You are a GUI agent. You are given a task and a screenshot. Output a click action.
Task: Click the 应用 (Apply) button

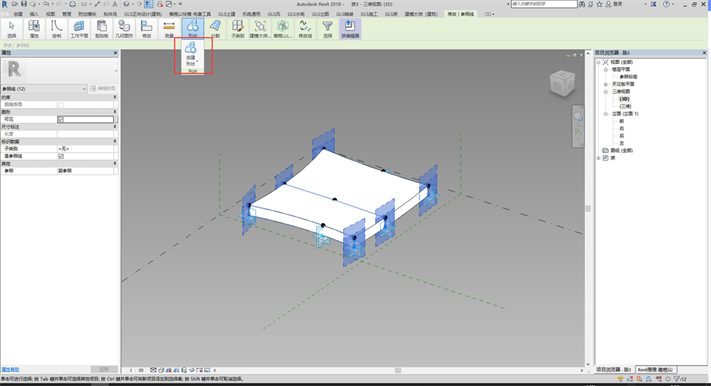(104, 369)
